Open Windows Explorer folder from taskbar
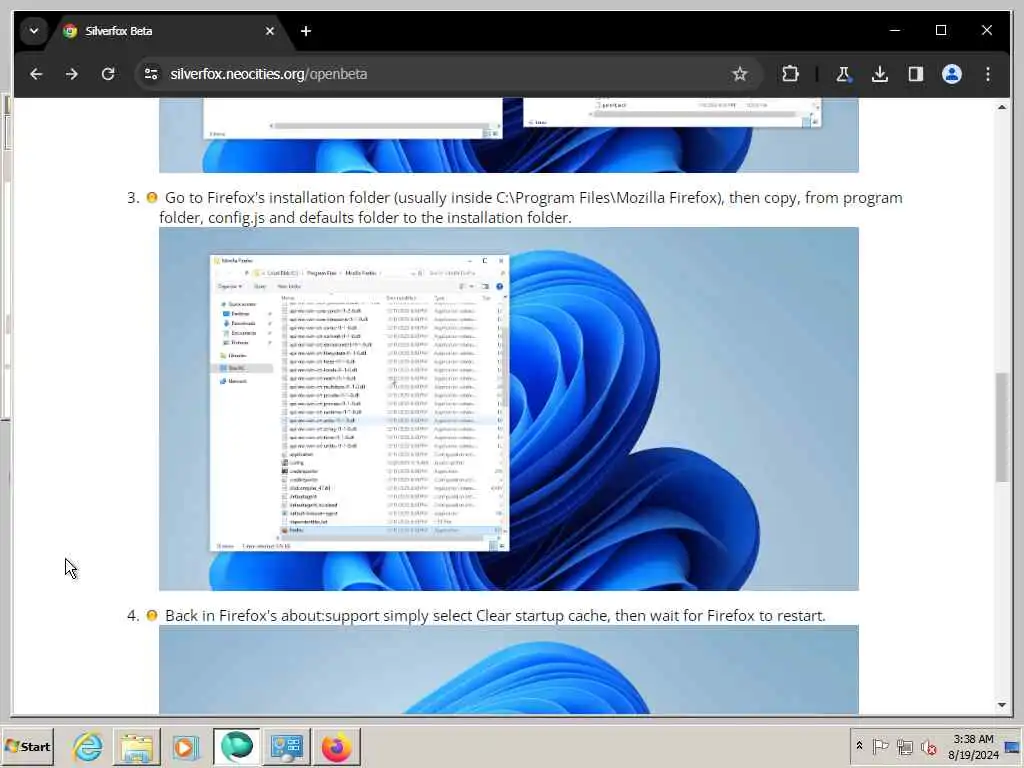Image resolution: width=1024 pixels, height=768 pixels. click(x=136, y=746)
